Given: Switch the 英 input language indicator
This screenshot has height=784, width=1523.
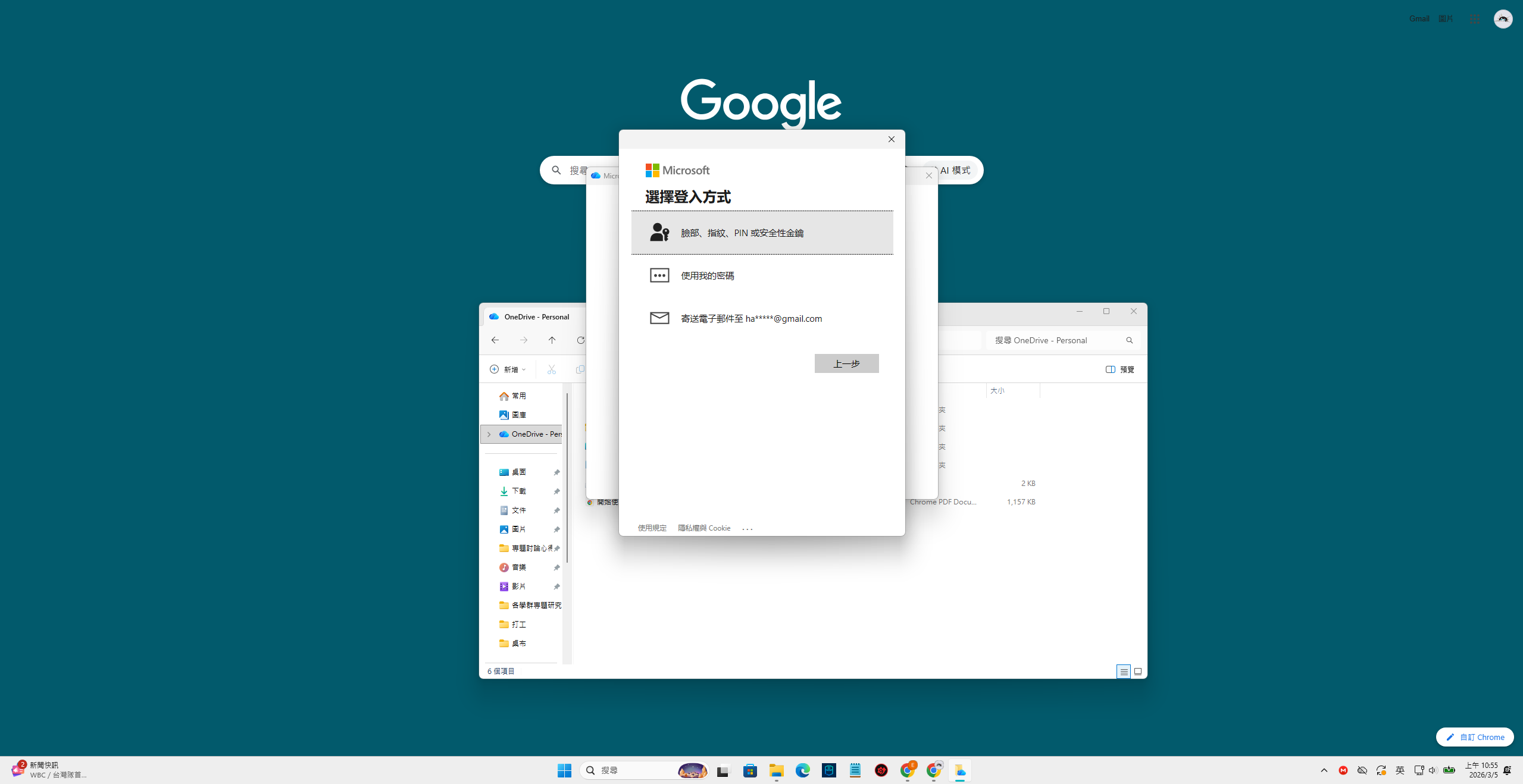Looking at the screenshot, I should click(x=1400, y=770).
